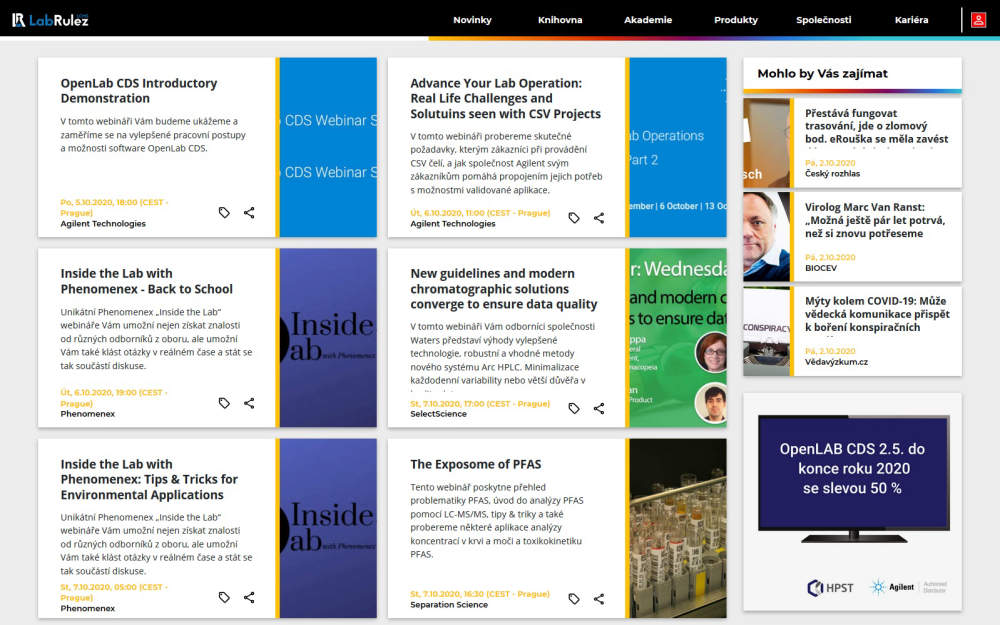Open the Produkty menu
The image size is (1000, 625).
point(736,20)
